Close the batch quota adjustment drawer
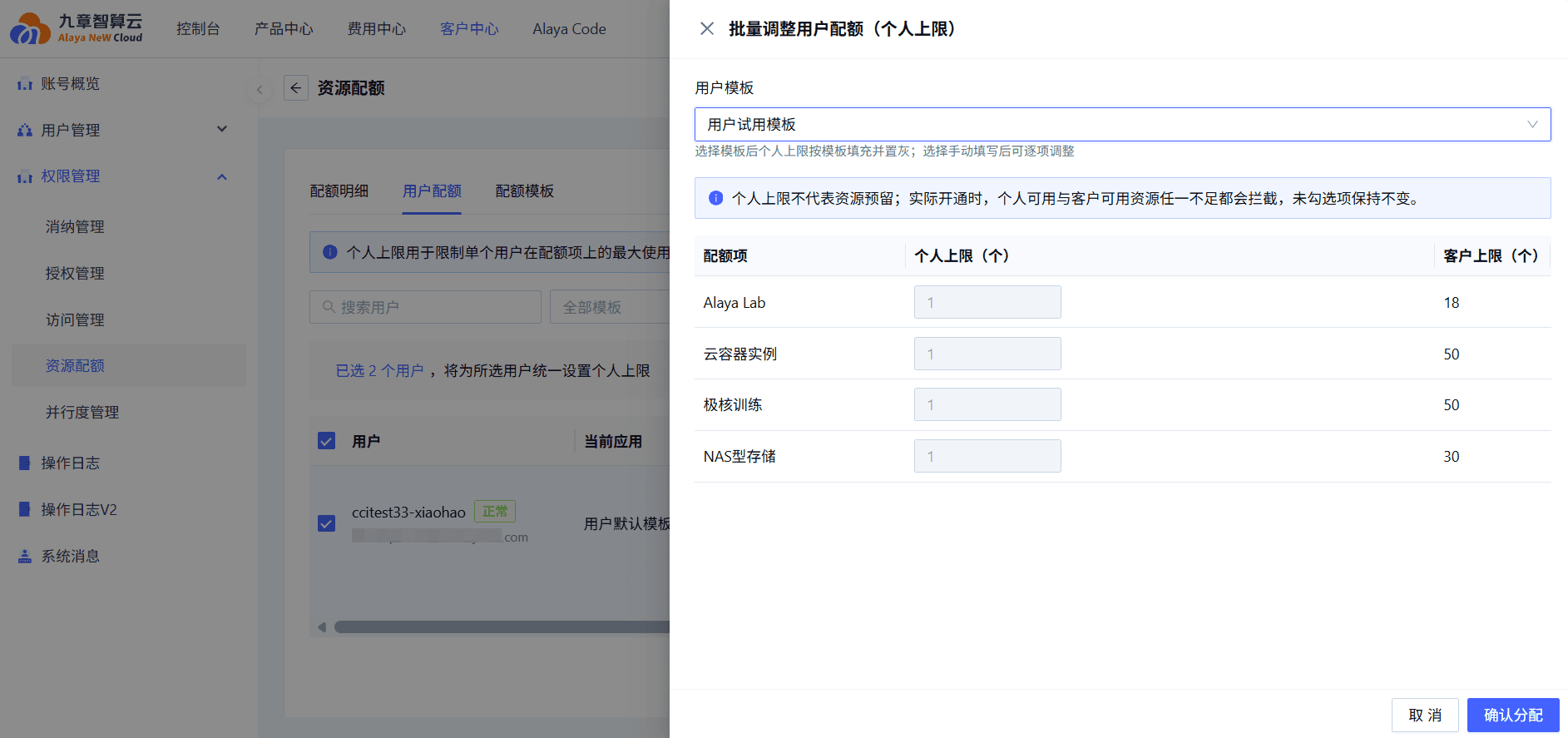1568x738 pixels. [707, 29]
